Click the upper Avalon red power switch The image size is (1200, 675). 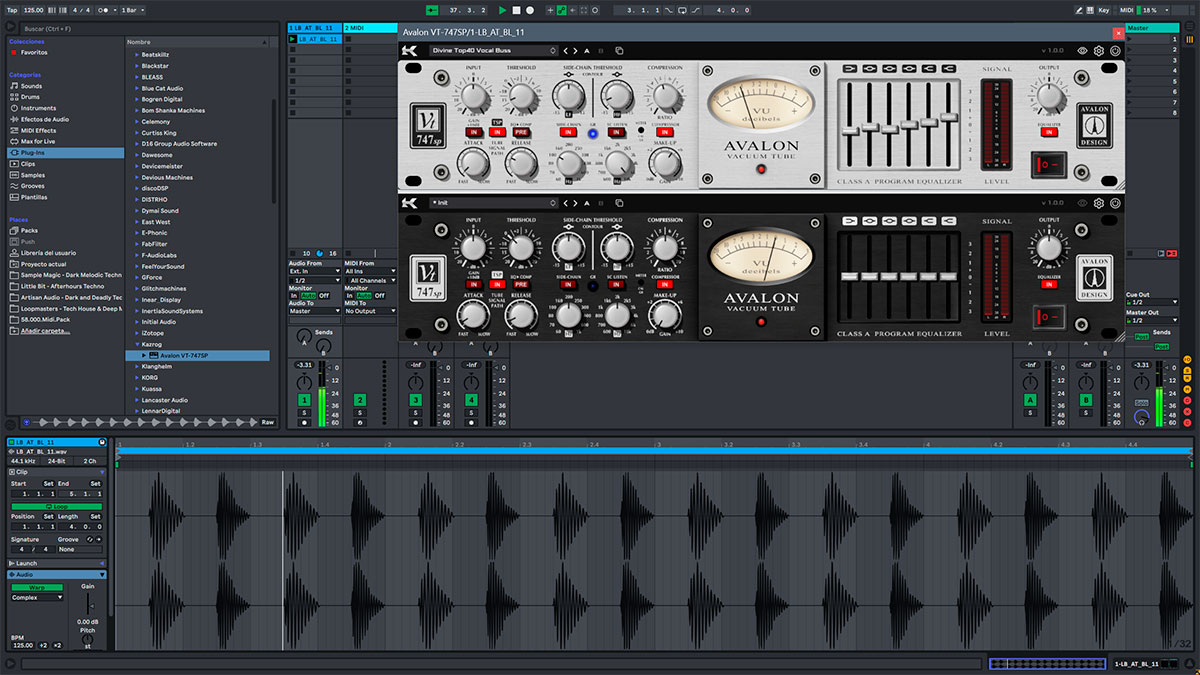(x=1049, y=163)
